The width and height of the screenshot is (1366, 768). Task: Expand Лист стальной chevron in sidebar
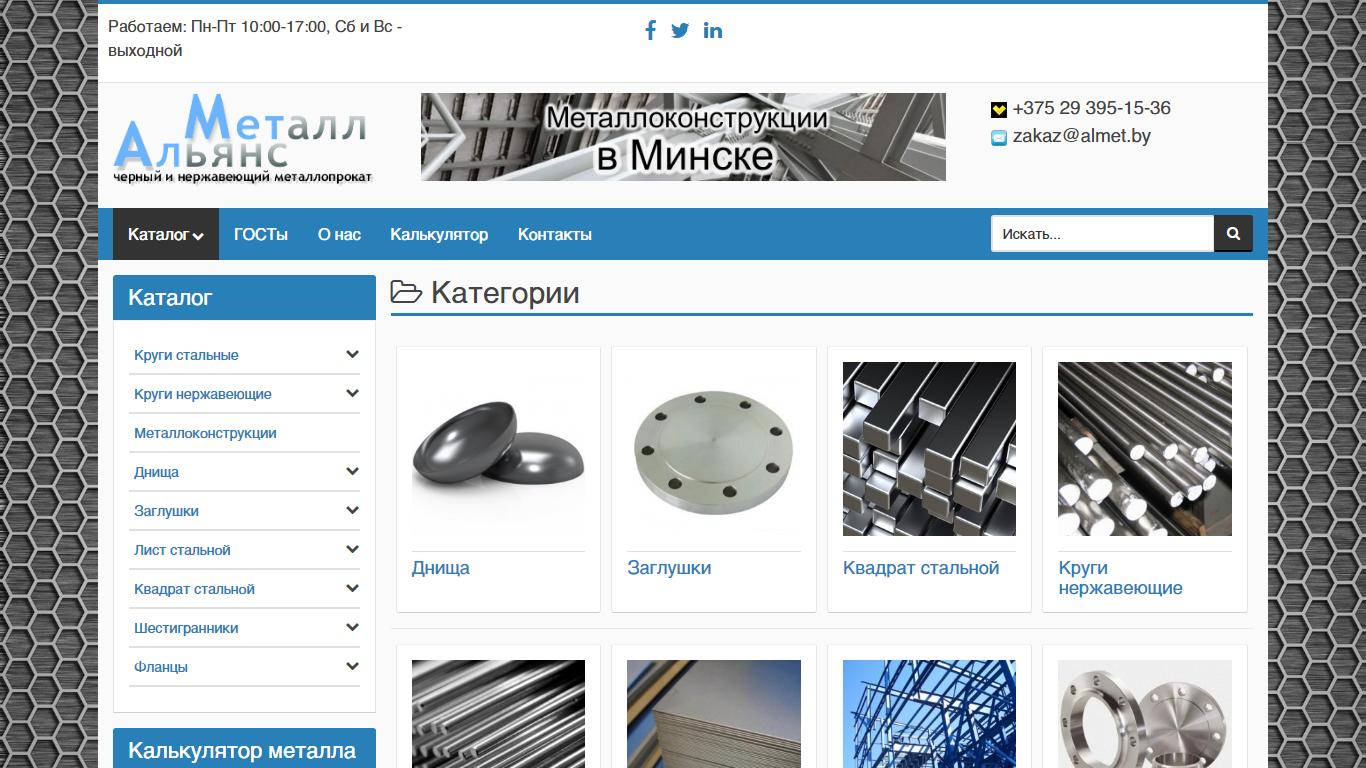pos(352,549)
